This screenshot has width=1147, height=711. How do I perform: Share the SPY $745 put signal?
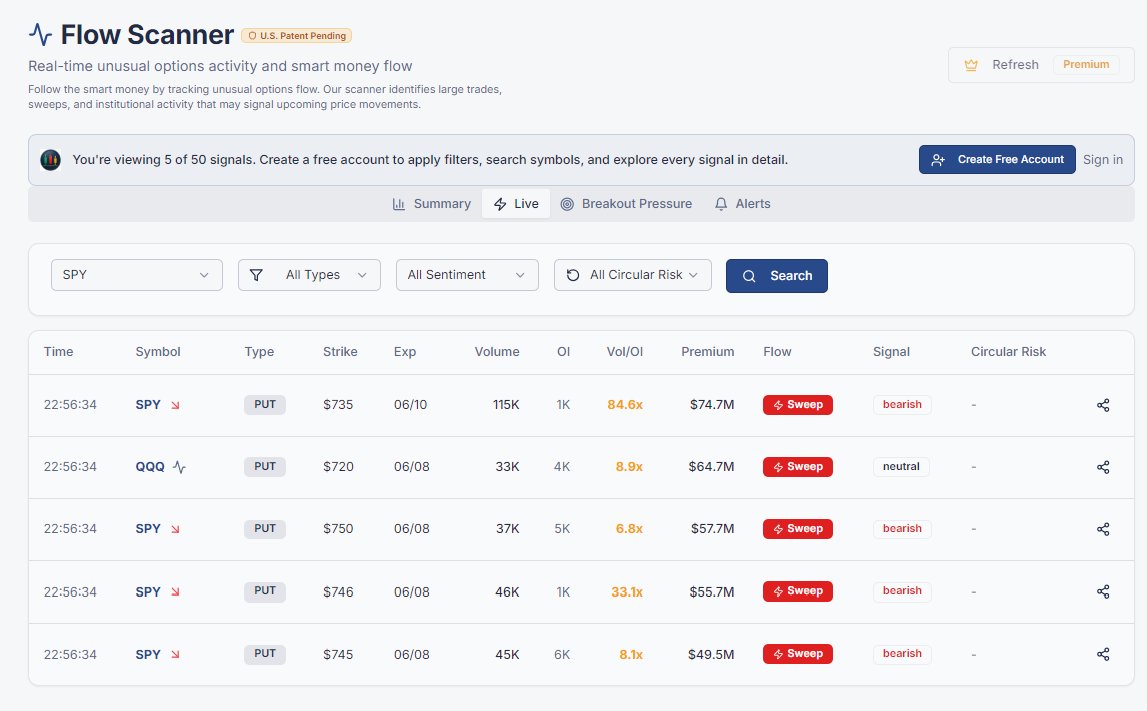click(x=1103, y=654)
